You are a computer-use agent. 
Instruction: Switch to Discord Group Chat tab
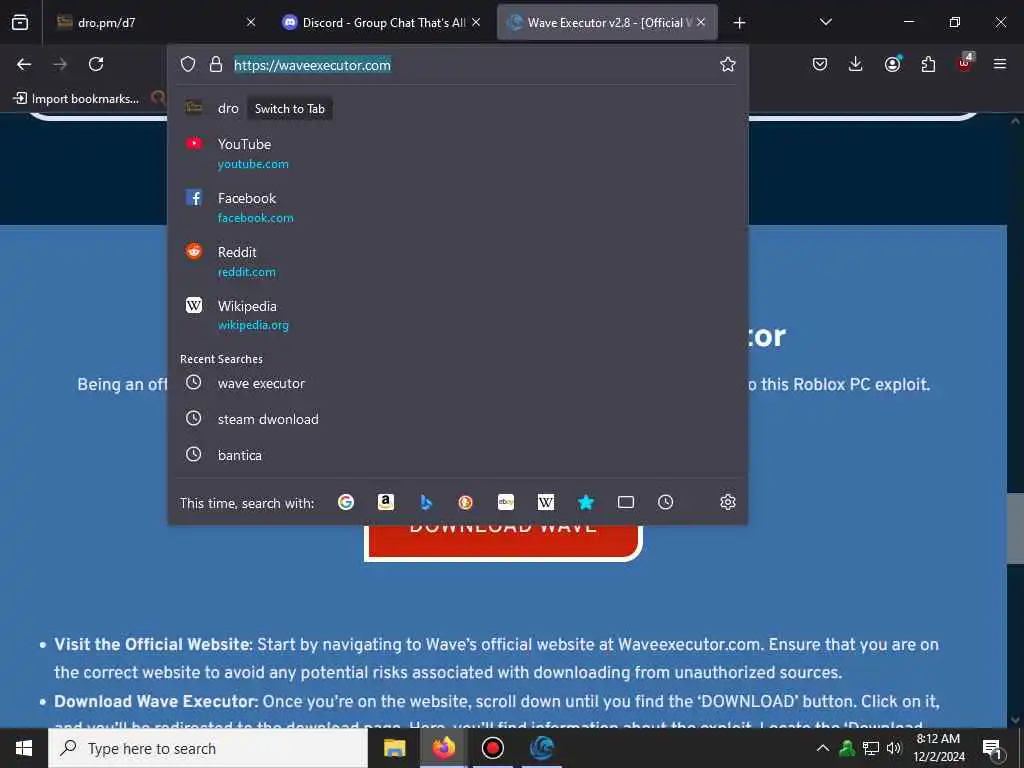382,22
